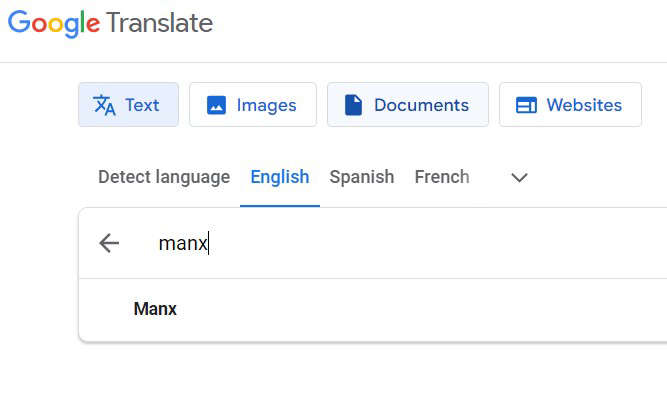The image size is (667, 402).
Task: Click the picture icon on Images button
Action: coord(216,105)
